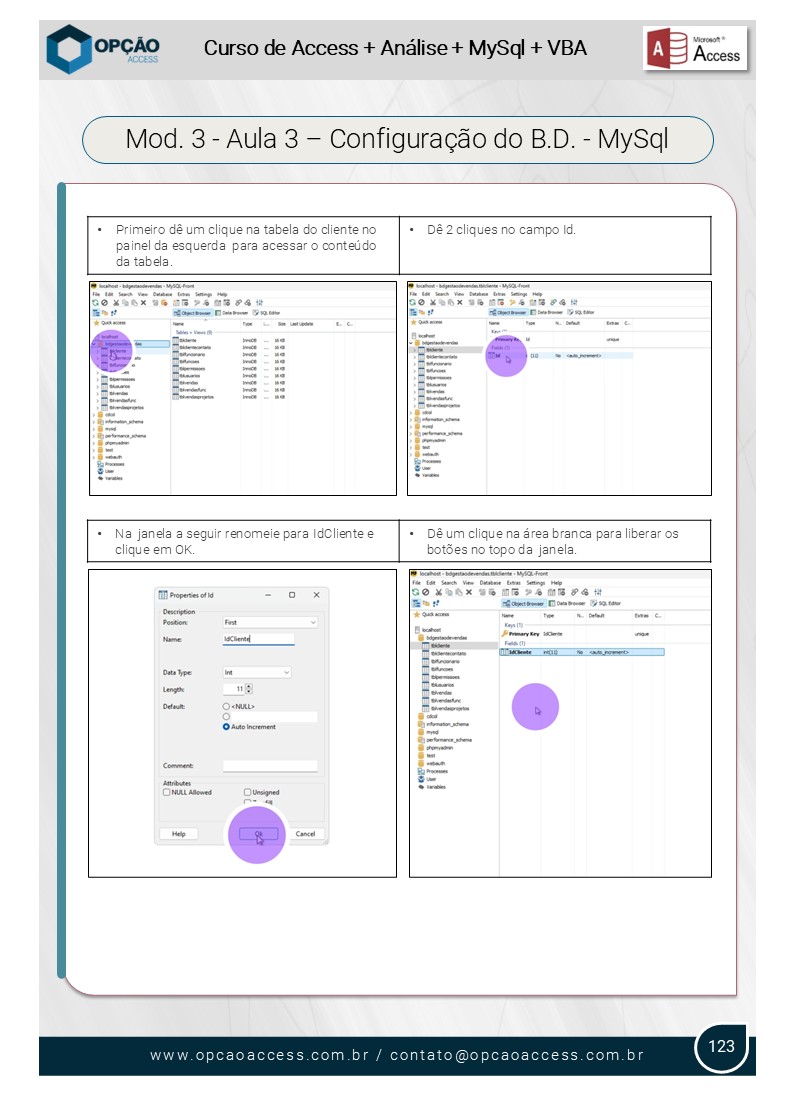Click Variables icon in the IdCliente fields window
Viewport: 794px width, 1096px height.
tap(421, 787)
